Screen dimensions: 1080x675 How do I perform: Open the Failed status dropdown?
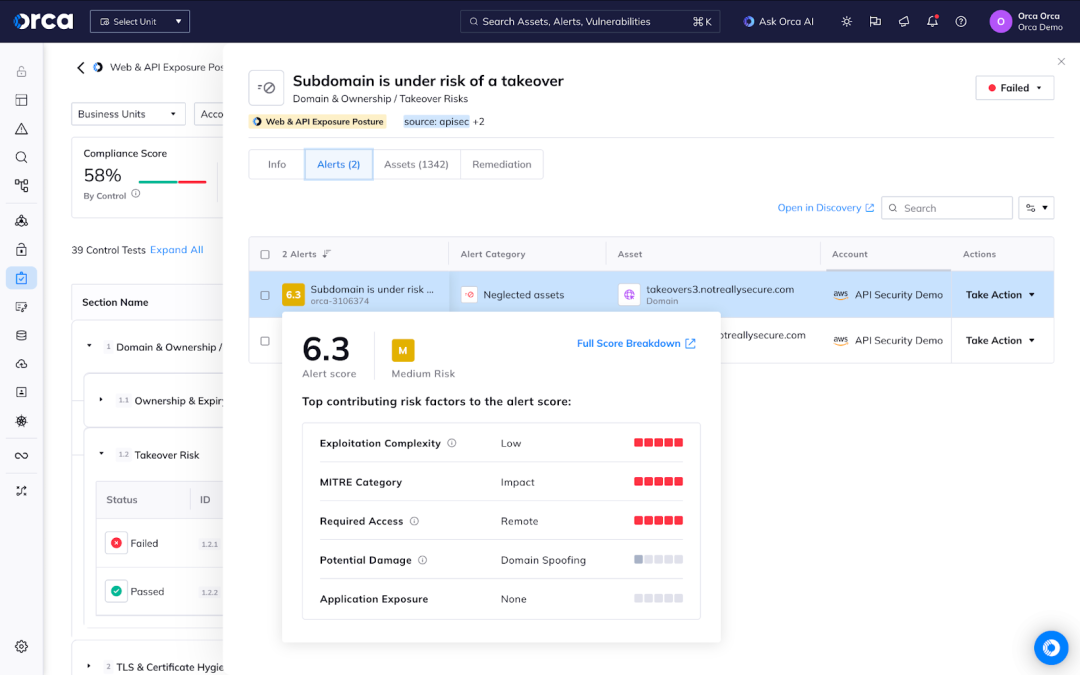(x=1014, y=88)
